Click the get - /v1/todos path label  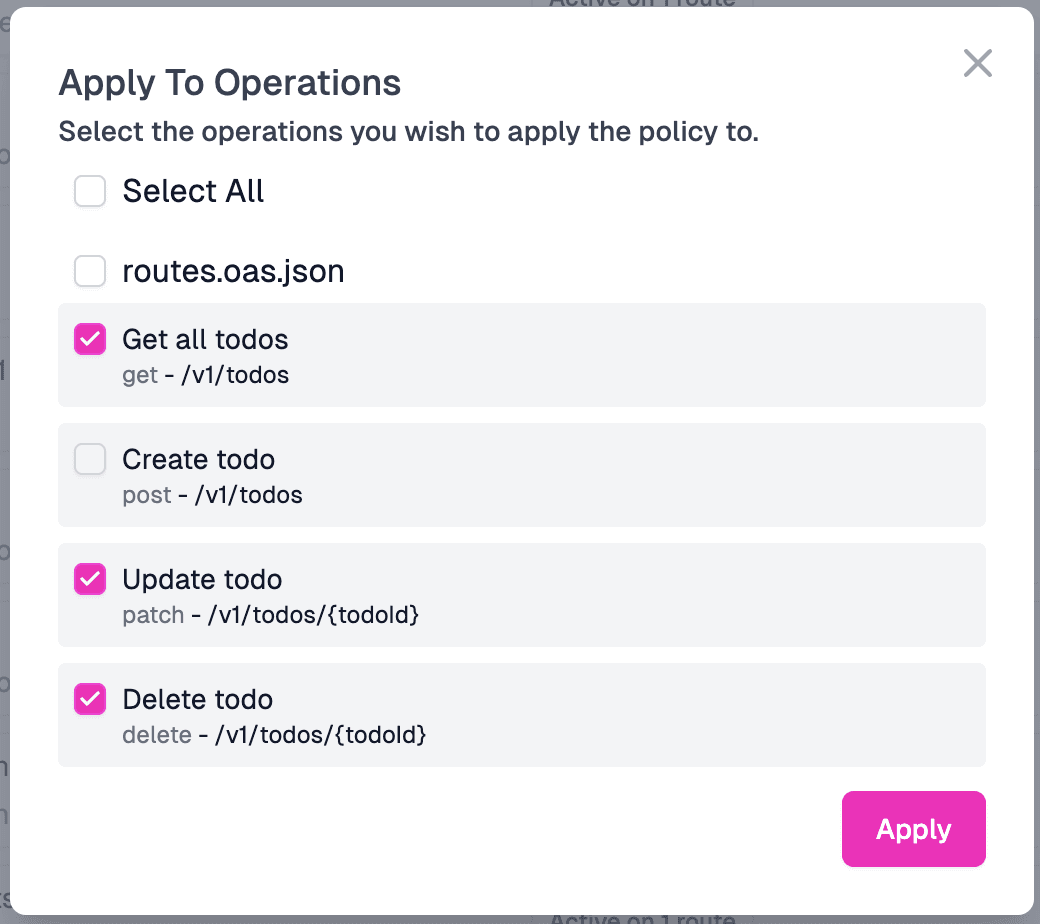pyautogui.click(x=205, y=375)
